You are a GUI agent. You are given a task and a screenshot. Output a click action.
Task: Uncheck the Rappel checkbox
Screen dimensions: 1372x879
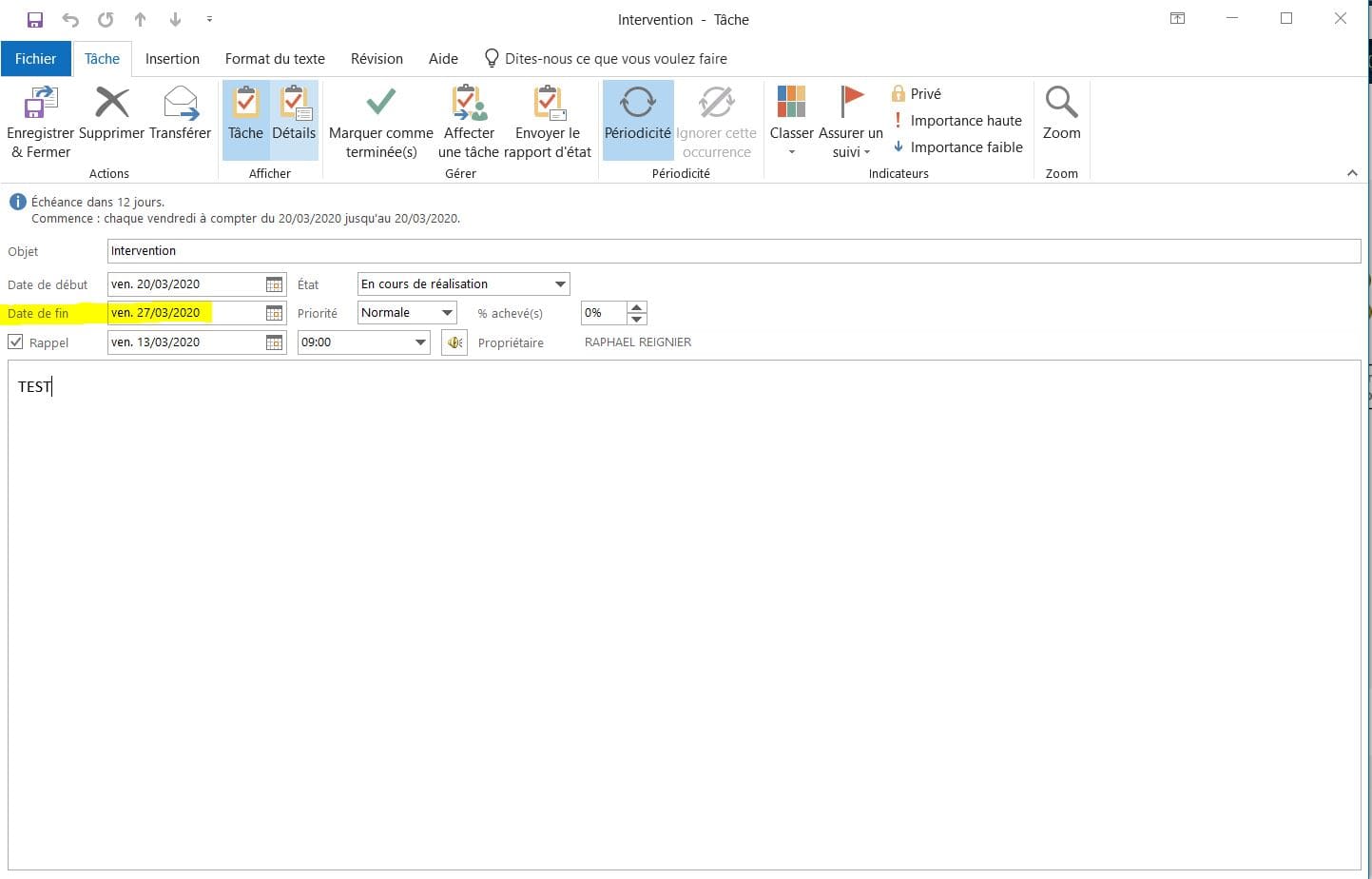(x=15, y=342)
